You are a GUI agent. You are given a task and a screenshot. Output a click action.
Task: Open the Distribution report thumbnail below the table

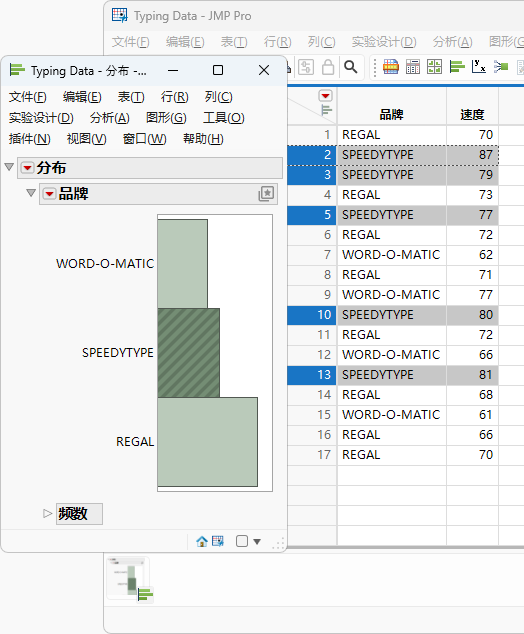130,579
